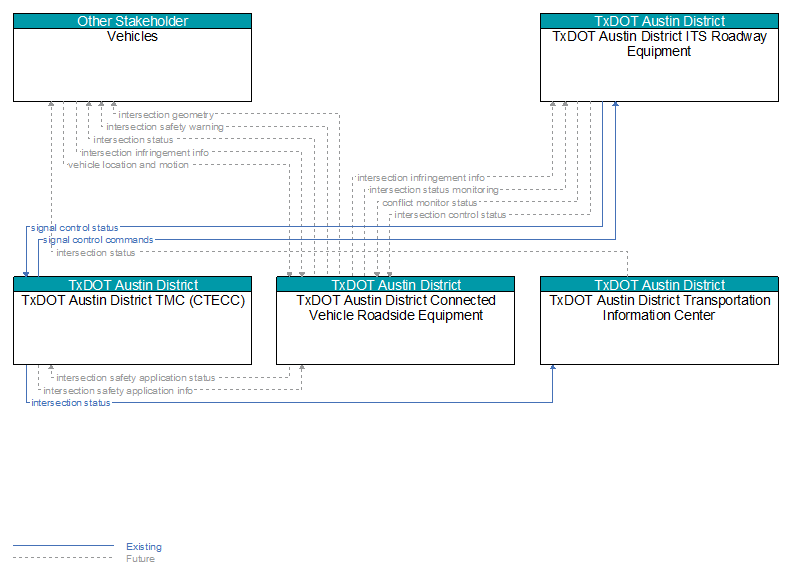Click 'intersection status monitoring' flow label
Viewport: 789px width, 577px height.
tap(434, 190)
